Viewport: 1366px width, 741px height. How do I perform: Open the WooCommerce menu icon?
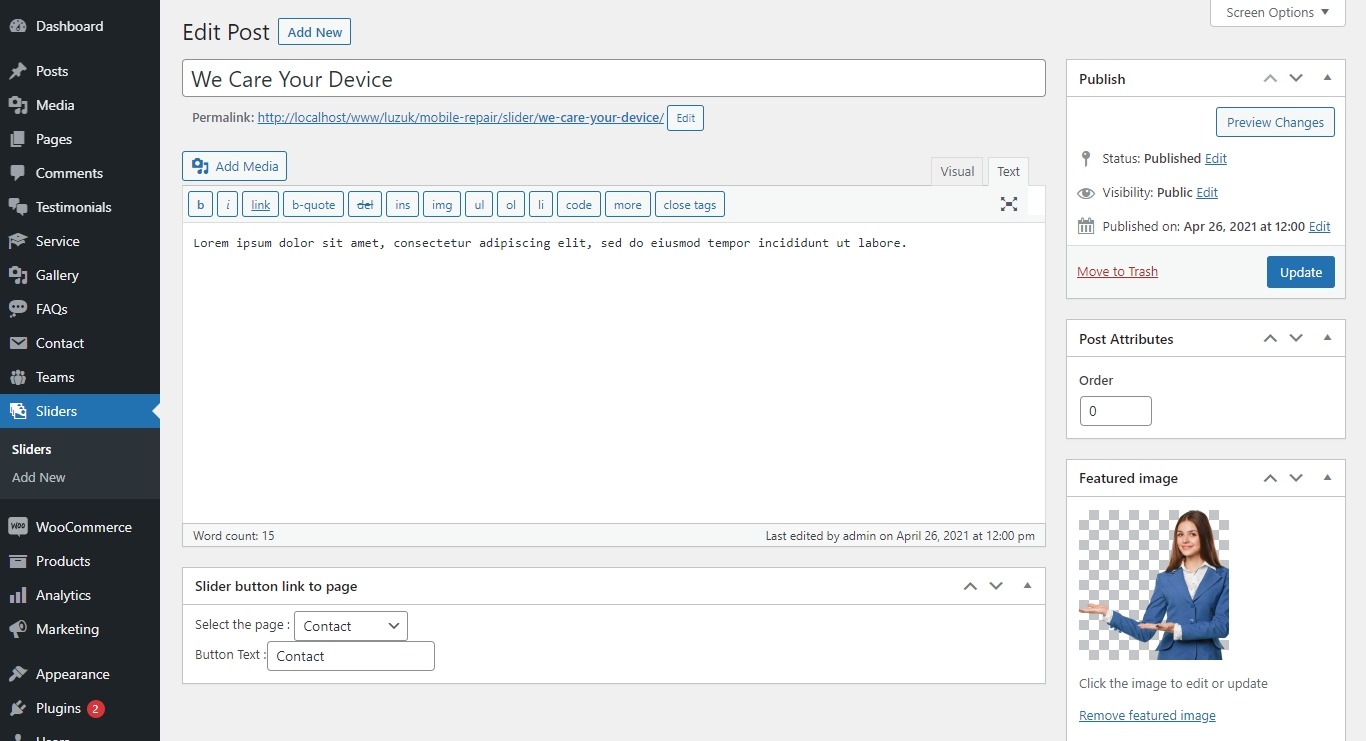tap(17, 527)
